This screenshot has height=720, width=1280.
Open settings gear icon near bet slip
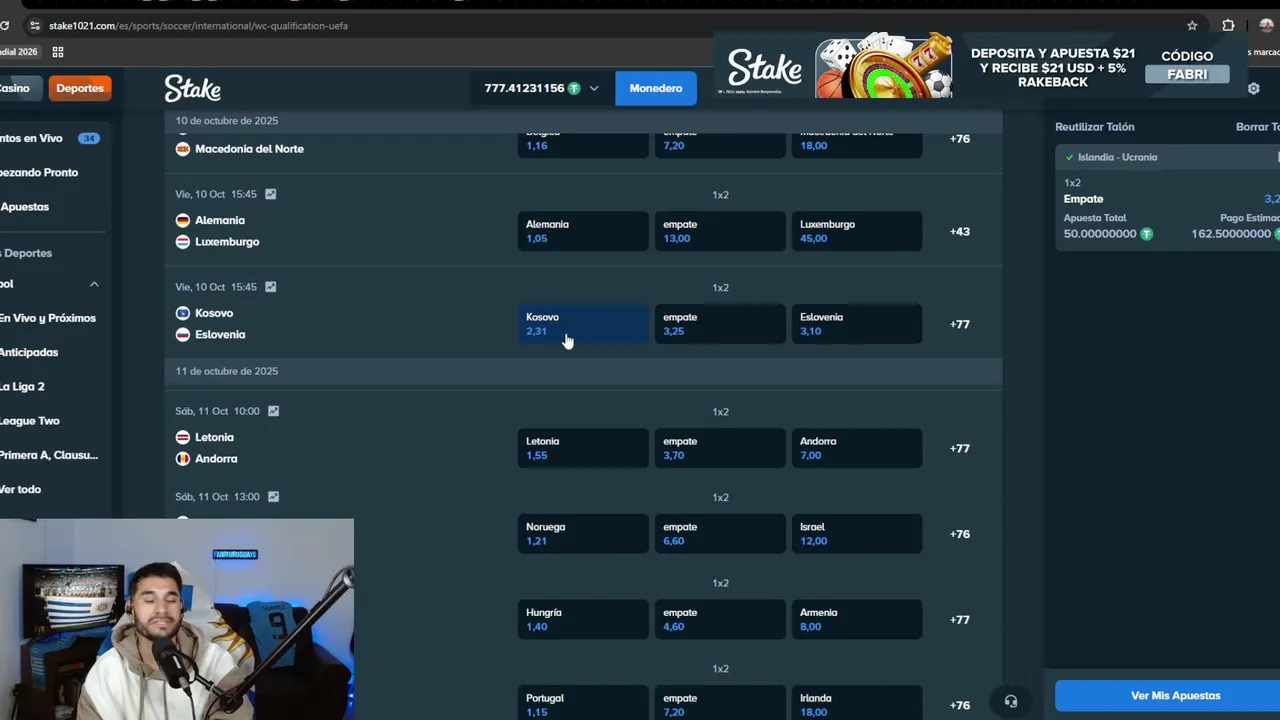[1254, 88]
